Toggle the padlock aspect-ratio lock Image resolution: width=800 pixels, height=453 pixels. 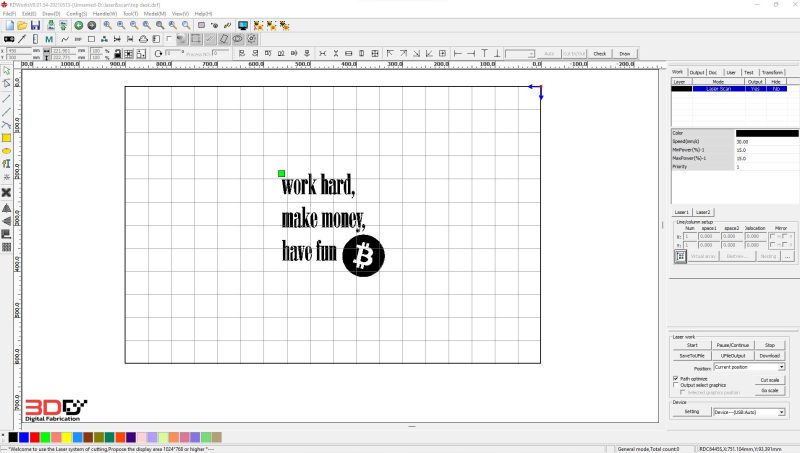pos(117,53)
